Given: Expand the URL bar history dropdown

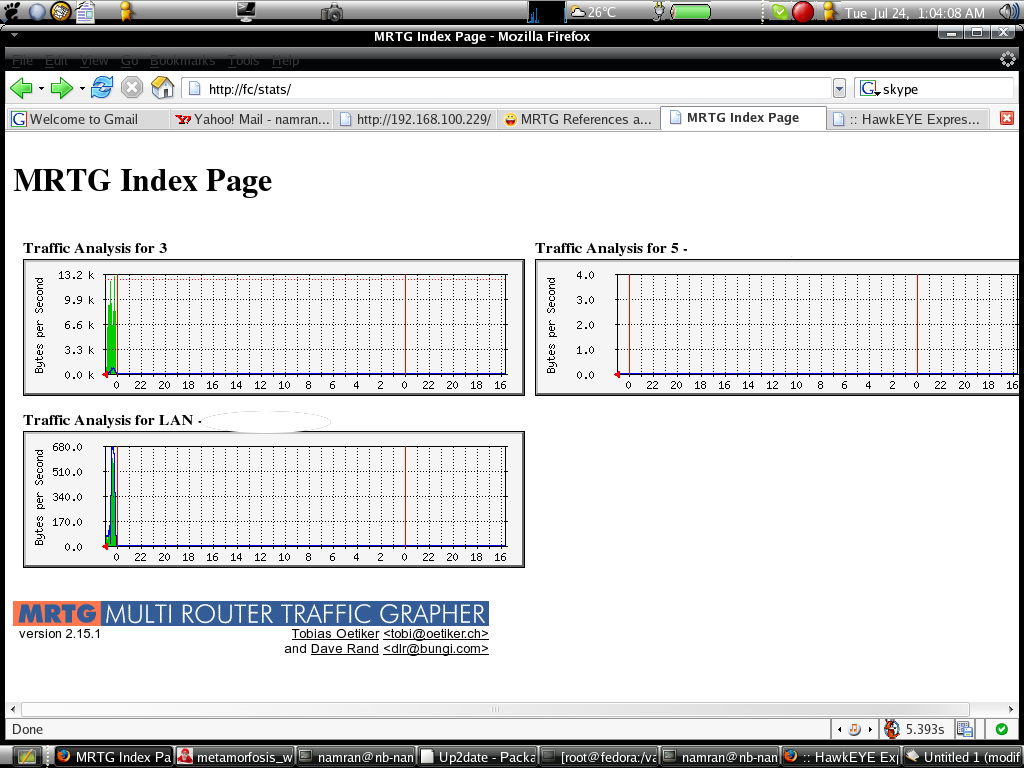Looking at the screenshot, I should (x=839, y=89).
